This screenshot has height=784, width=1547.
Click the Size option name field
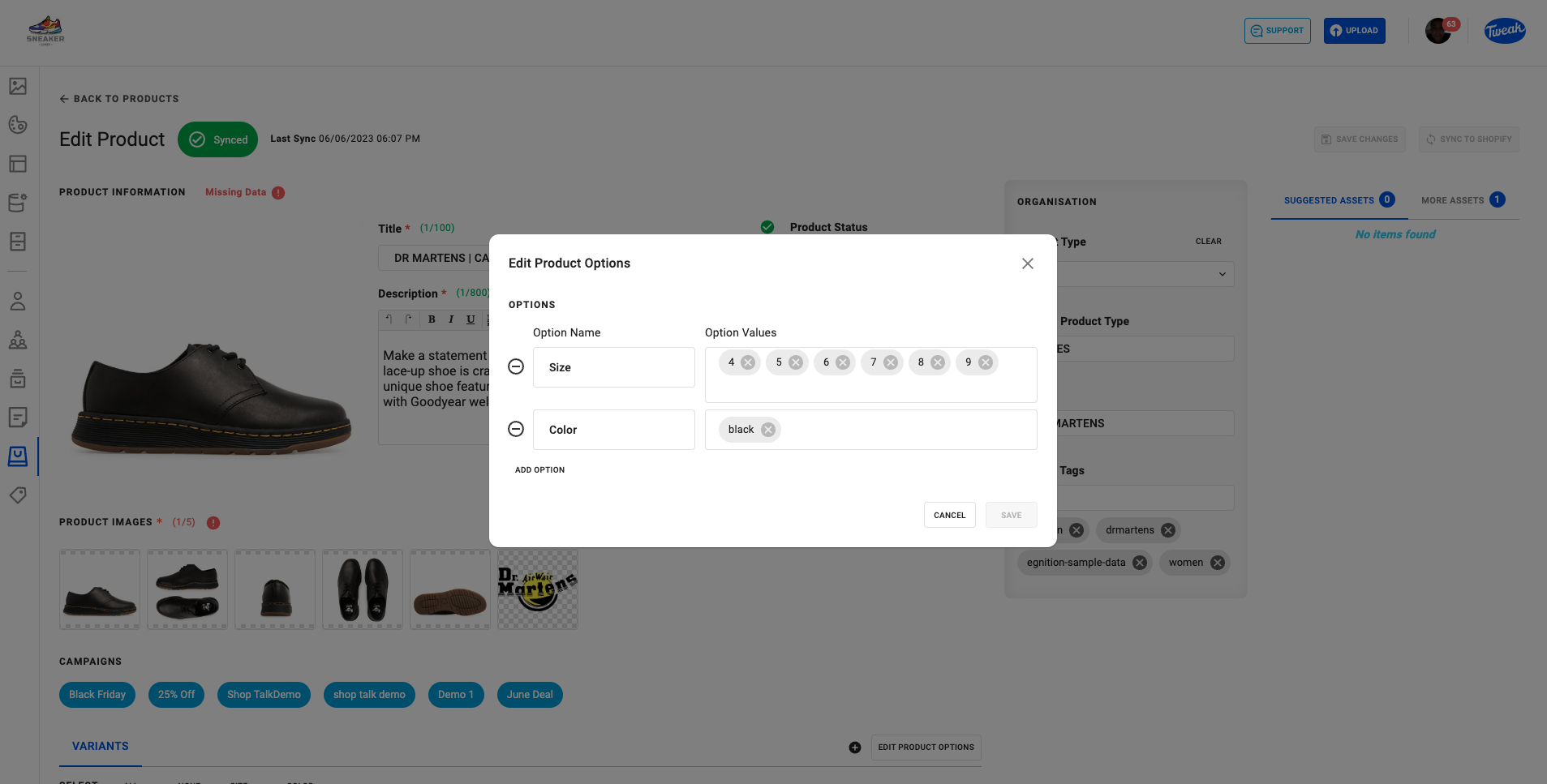(614, 367)
